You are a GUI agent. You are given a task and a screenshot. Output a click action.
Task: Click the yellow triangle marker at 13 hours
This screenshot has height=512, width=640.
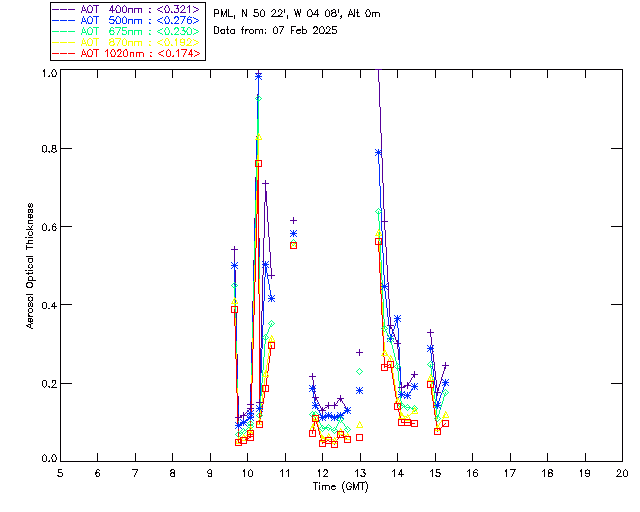[x=360, y=425]
